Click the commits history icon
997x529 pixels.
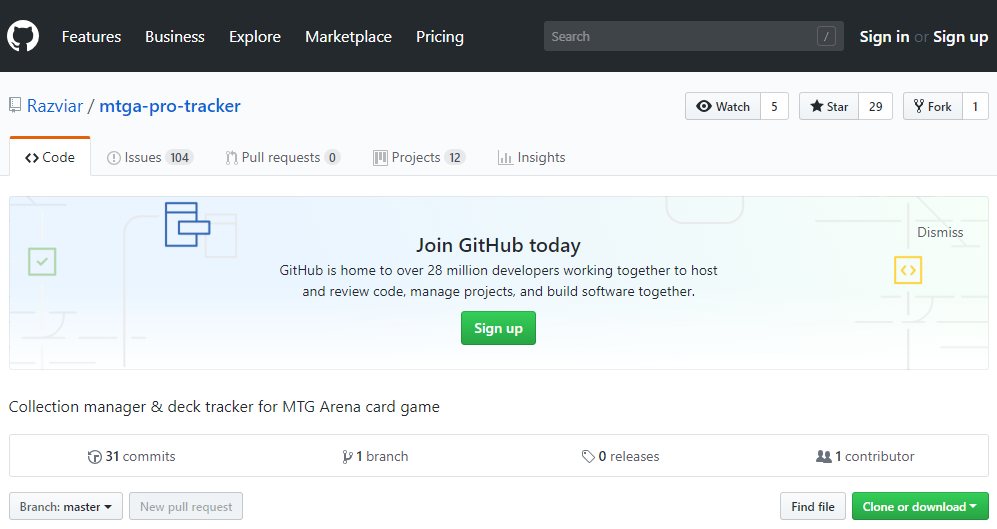(x=94, y=457)
